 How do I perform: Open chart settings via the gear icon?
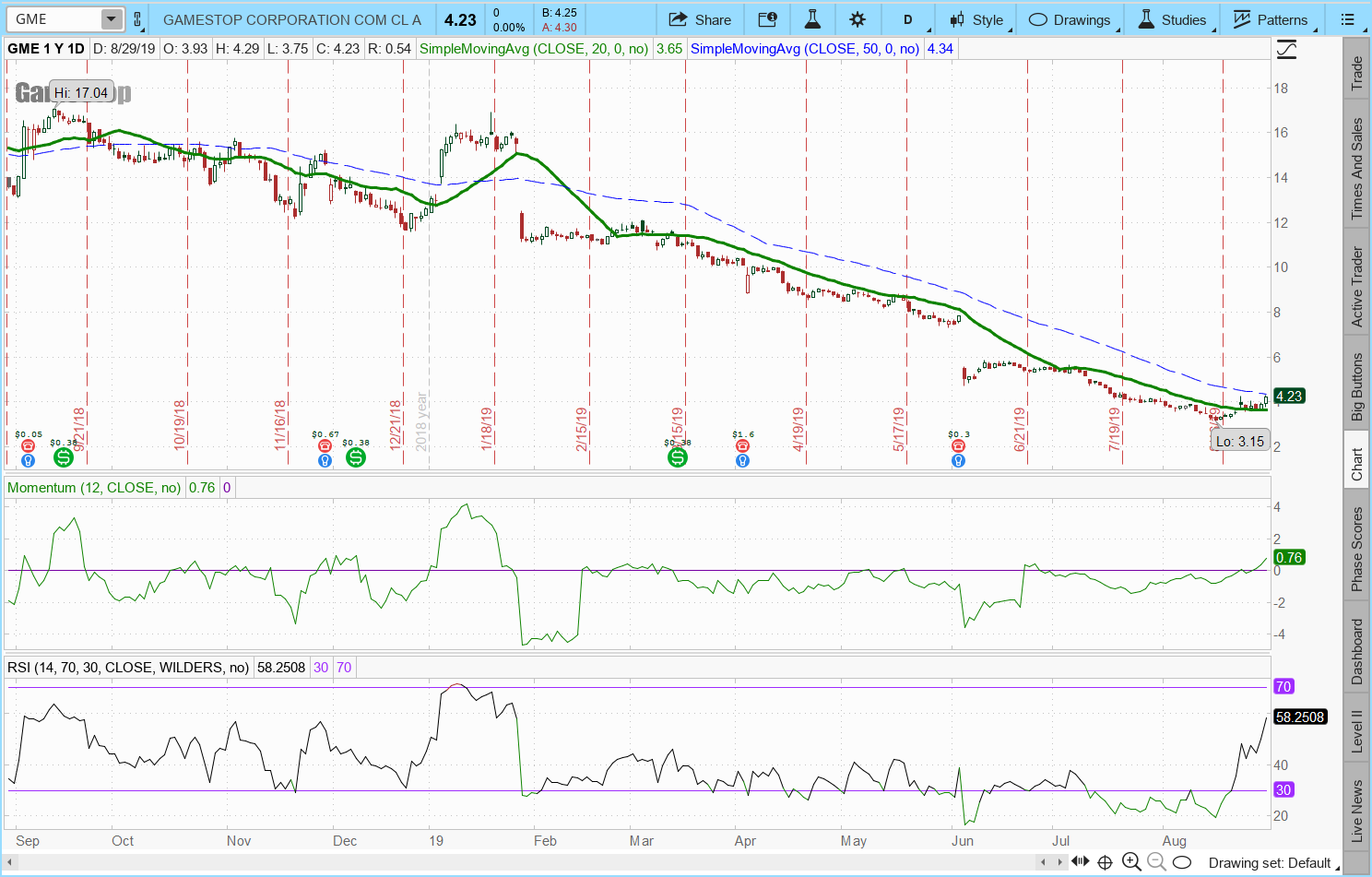point(857,19)
